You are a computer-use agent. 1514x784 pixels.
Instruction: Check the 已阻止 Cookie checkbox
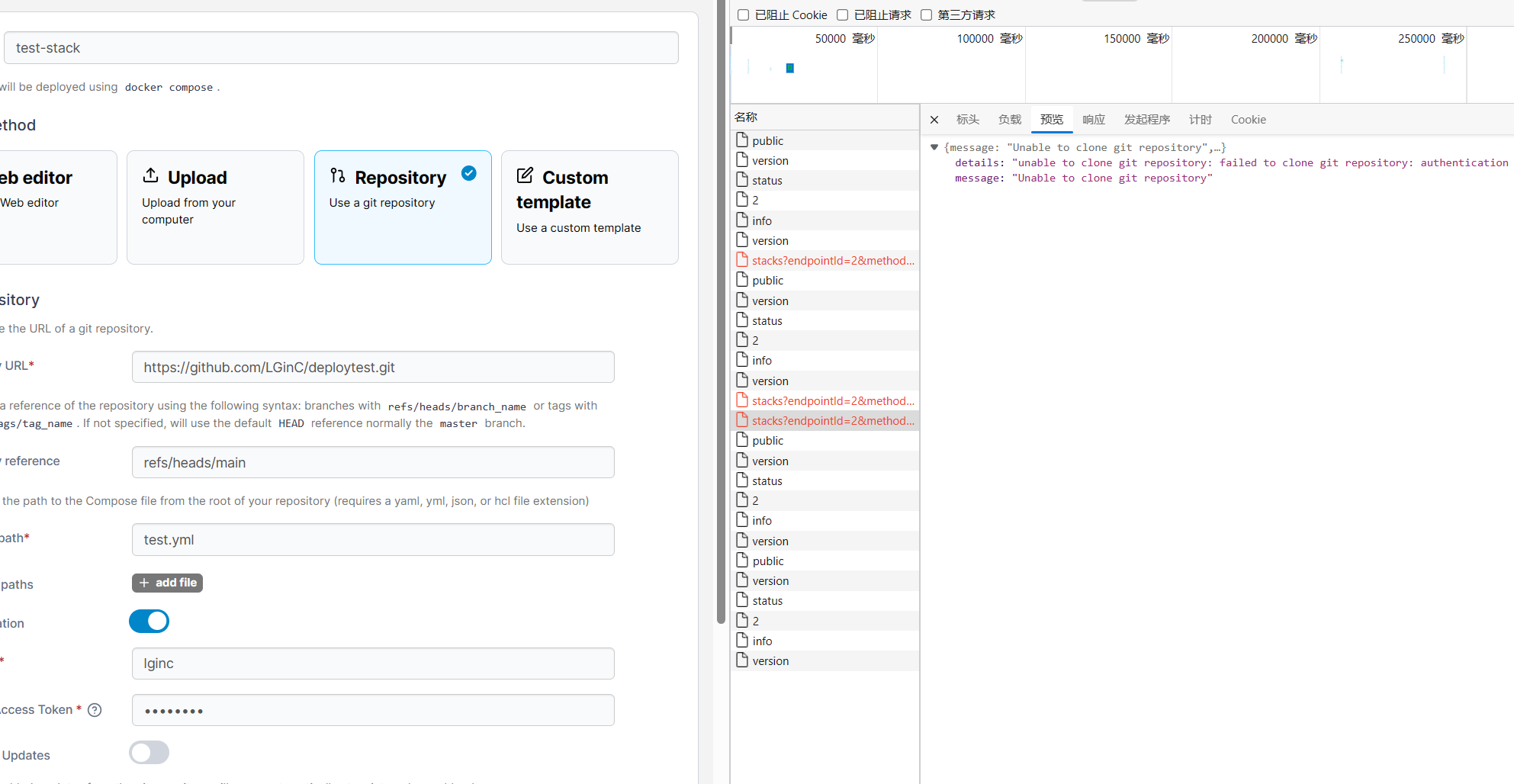[x=743, y=14]
